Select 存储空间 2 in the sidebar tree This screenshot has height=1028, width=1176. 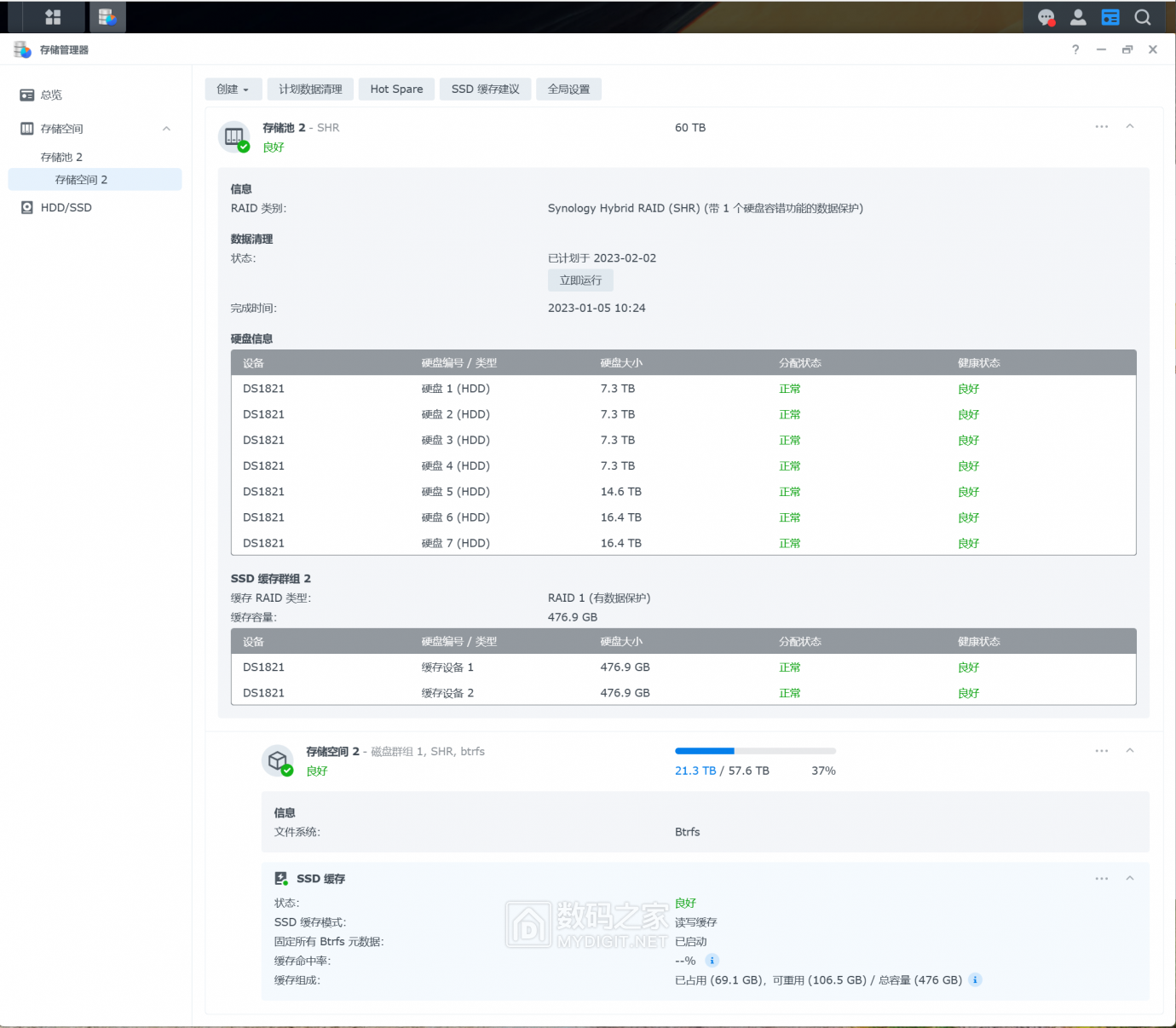tap(95, 179)
